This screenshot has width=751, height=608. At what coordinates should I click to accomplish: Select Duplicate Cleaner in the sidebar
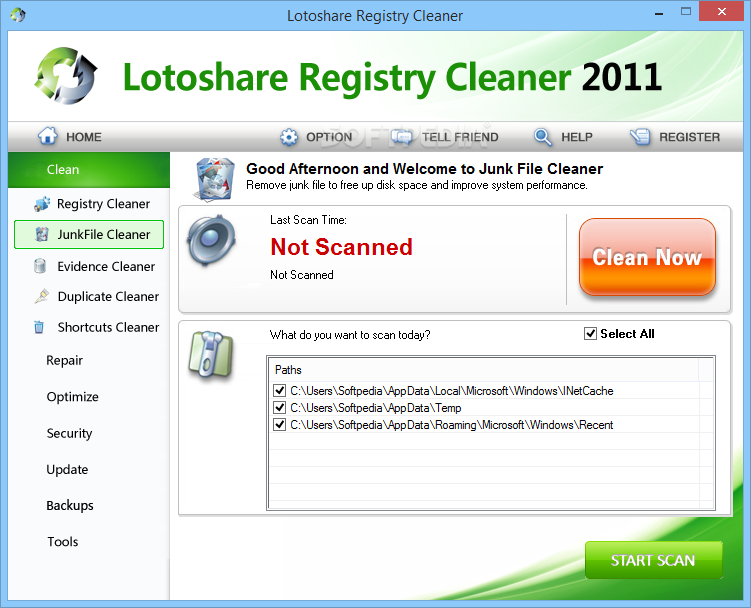[x=108, y=297]
